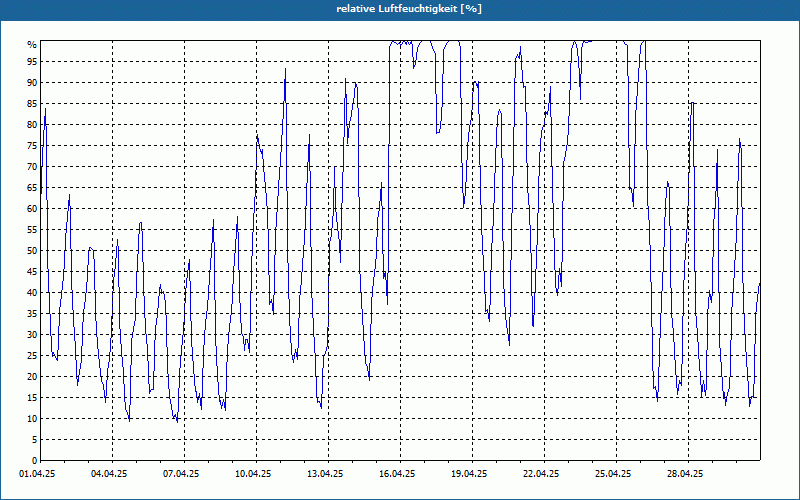Select the y-axis value 90
This screenshot has width=800, height=500.
pos(32,83)
